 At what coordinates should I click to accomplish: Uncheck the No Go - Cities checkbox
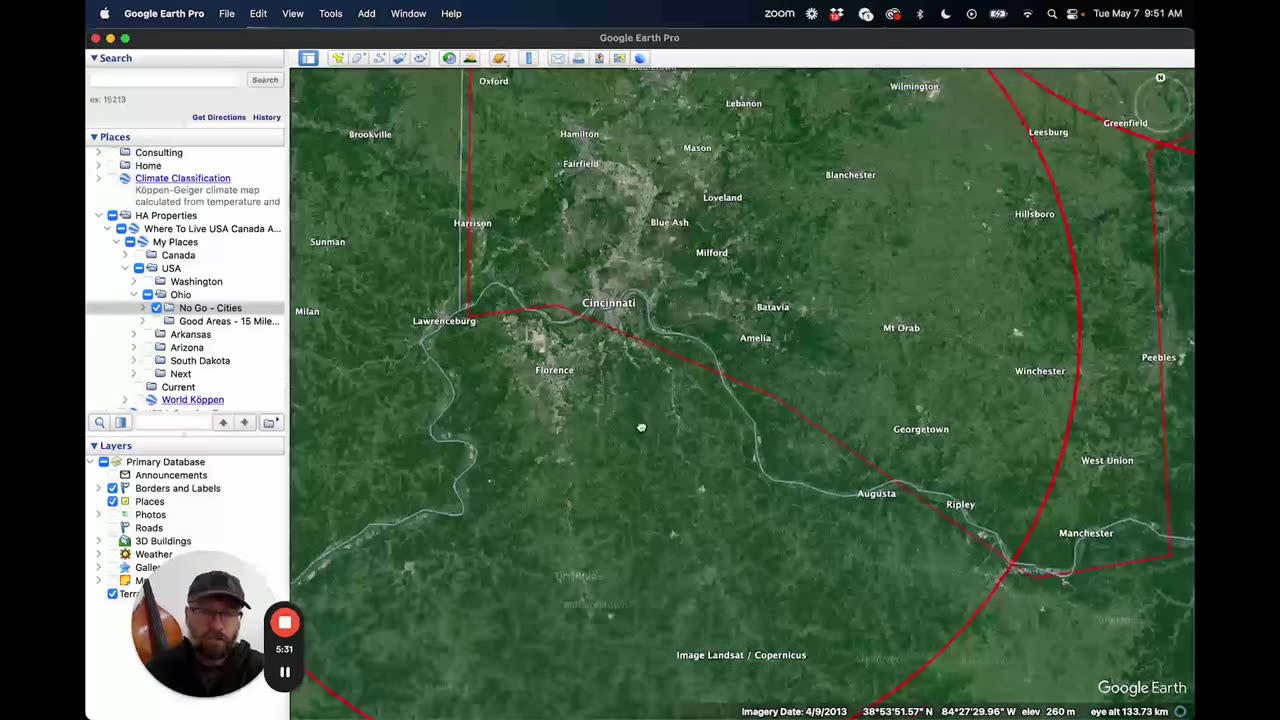pos(156,308)
